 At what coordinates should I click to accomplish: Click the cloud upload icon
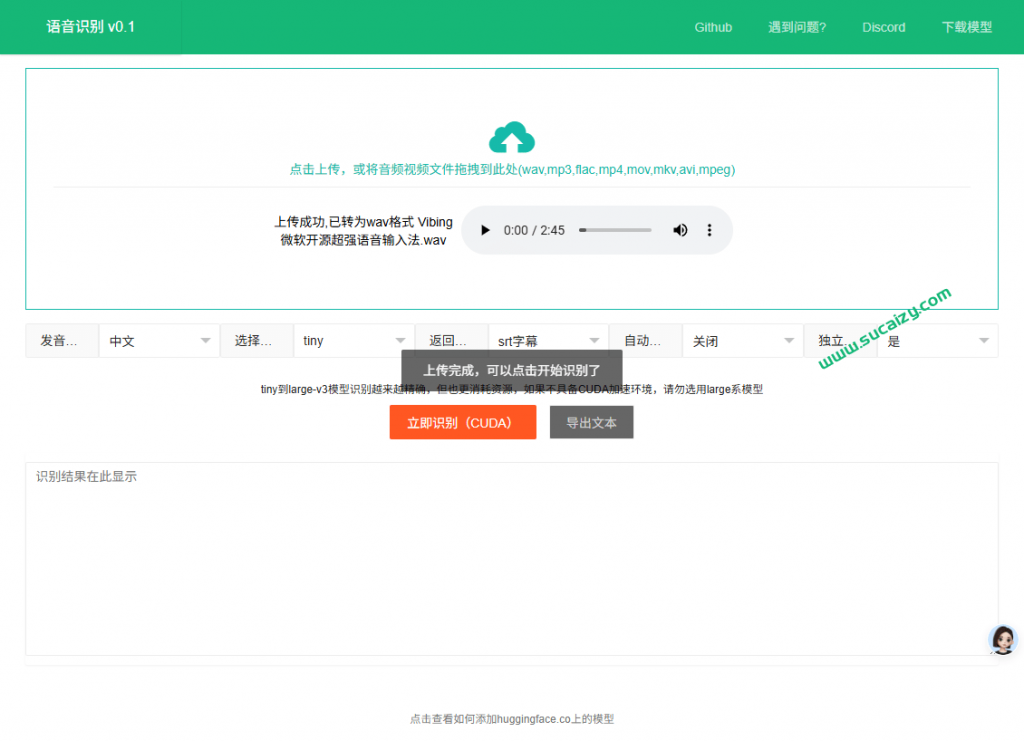(x=512, y=138)
